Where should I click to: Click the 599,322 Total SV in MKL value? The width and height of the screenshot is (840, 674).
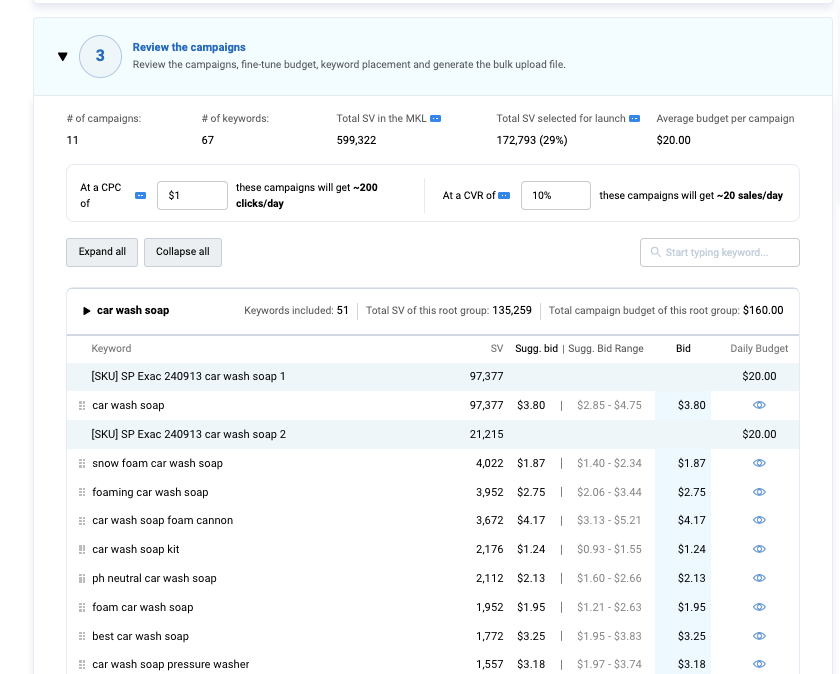pos(356,140)
